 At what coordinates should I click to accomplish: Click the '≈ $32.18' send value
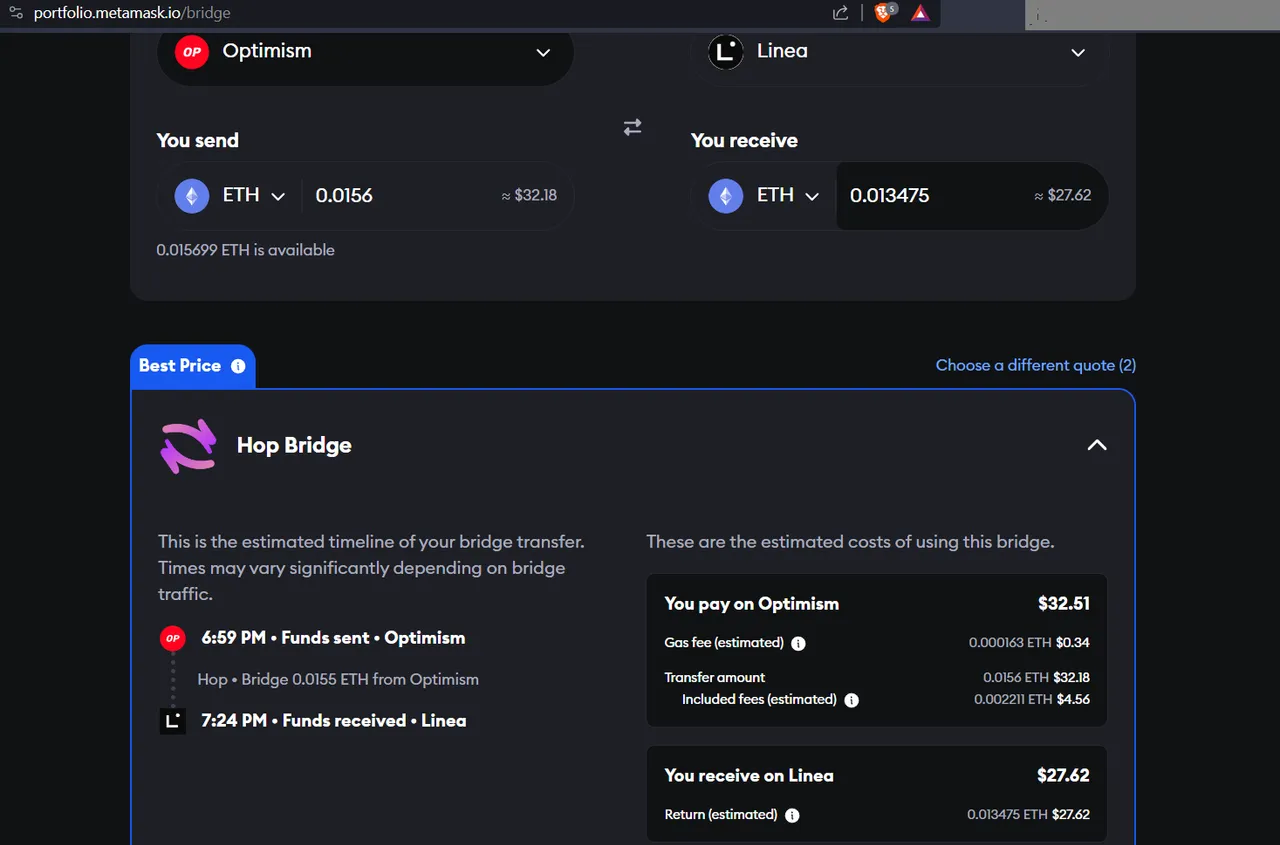pos(529,196)
